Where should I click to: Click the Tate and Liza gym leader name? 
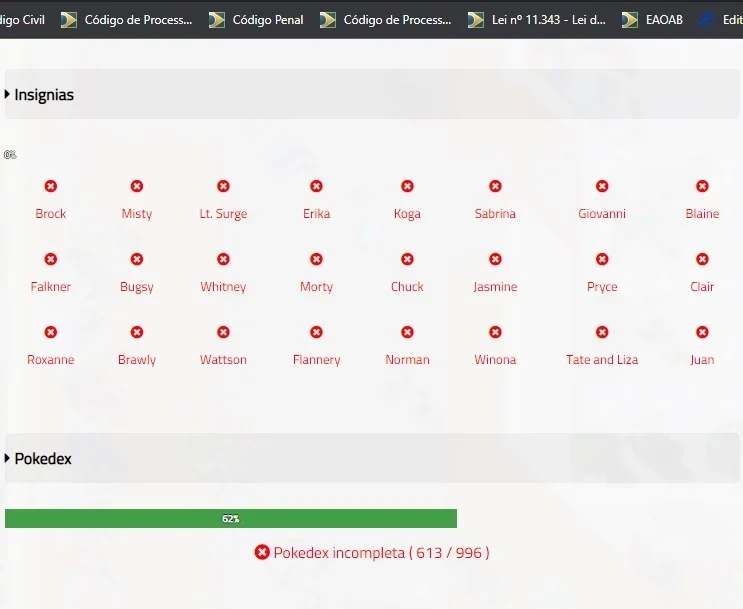tap(602, 360)
